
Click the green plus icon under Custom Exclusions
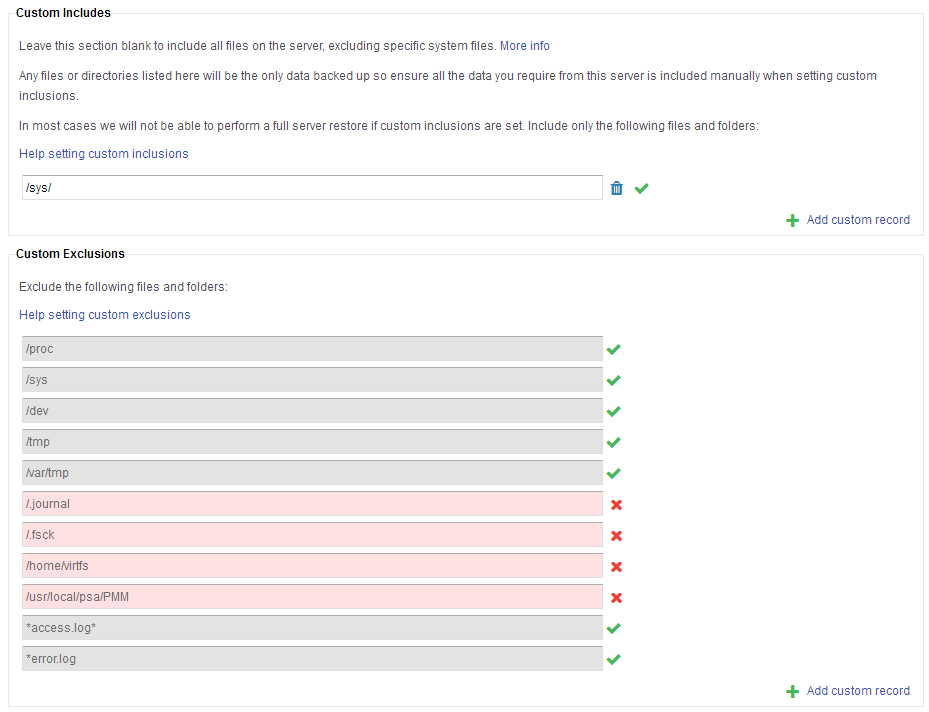pos(793,691)
